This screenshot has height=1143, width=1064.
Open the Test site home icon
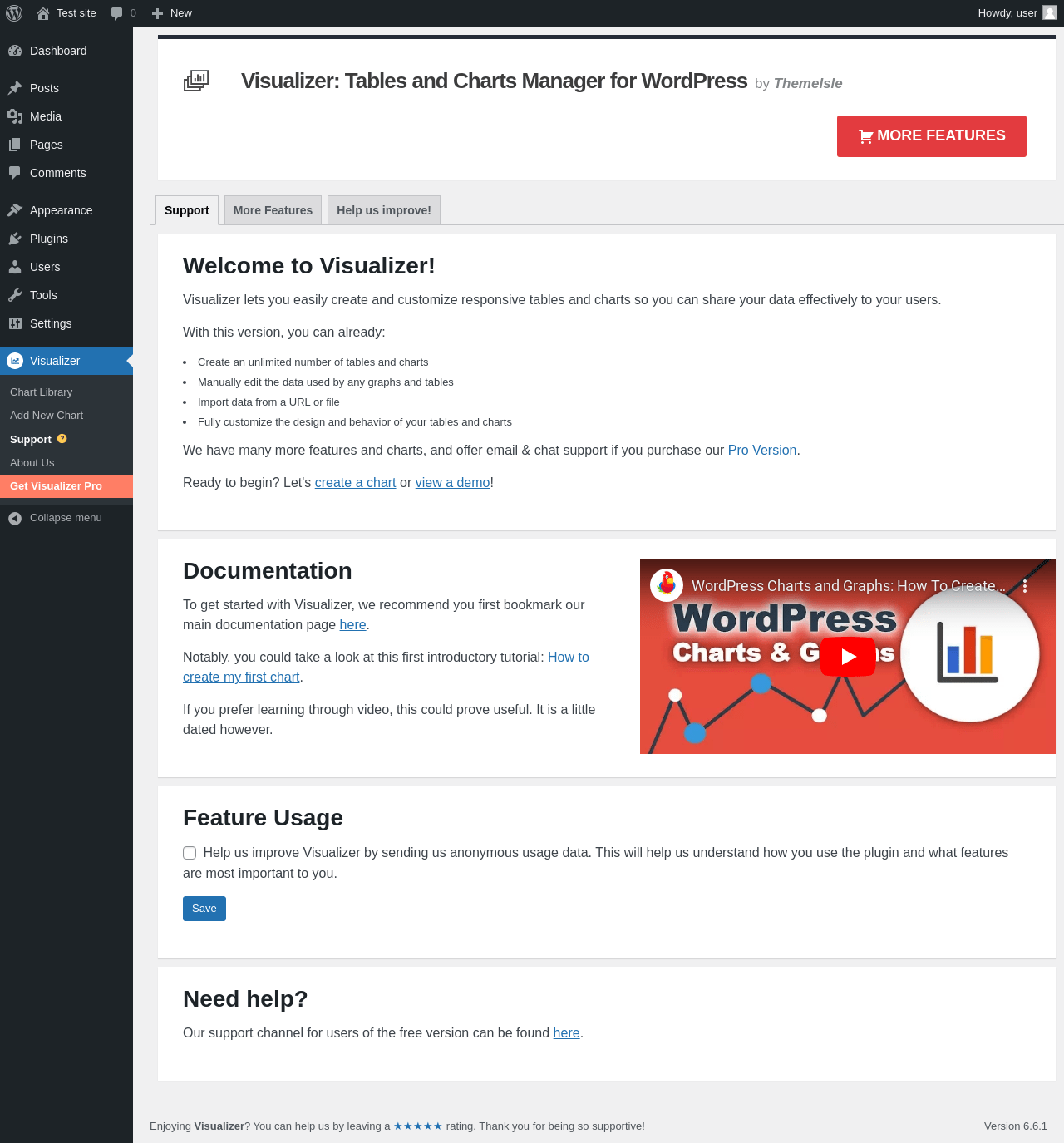(x=43, y=13)
